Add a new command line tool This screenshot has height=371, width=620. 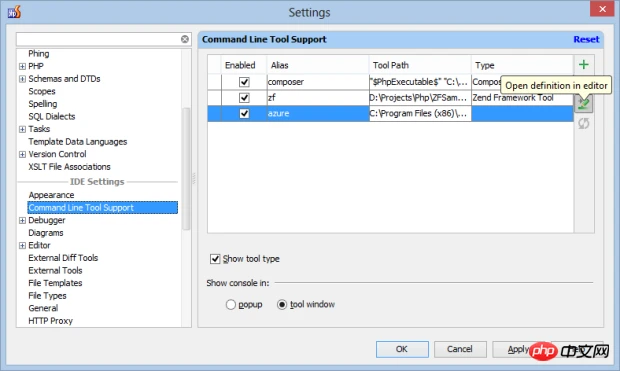pyautogui.click(x=584, y=65)
